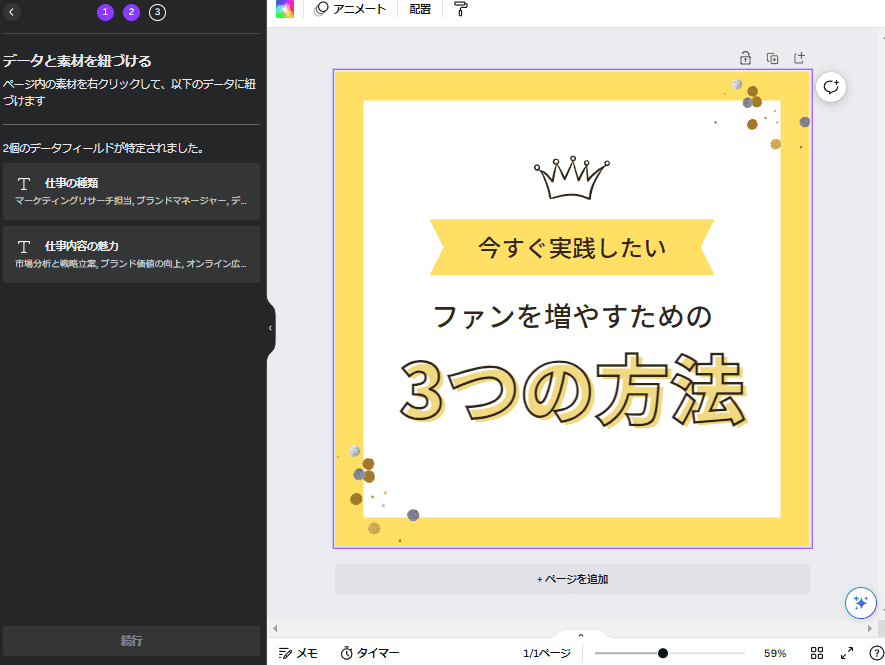
Task: Click the ページを追加 add page button
Action: [571, 579]
